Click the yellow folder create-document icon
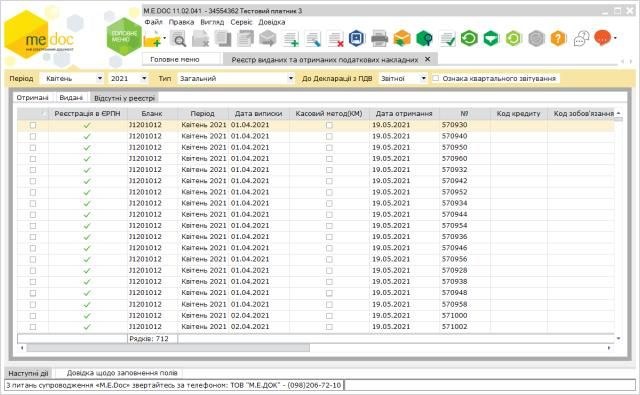This screenshot has width=640, height=395. pyautogui.click(x=152, y=39)
